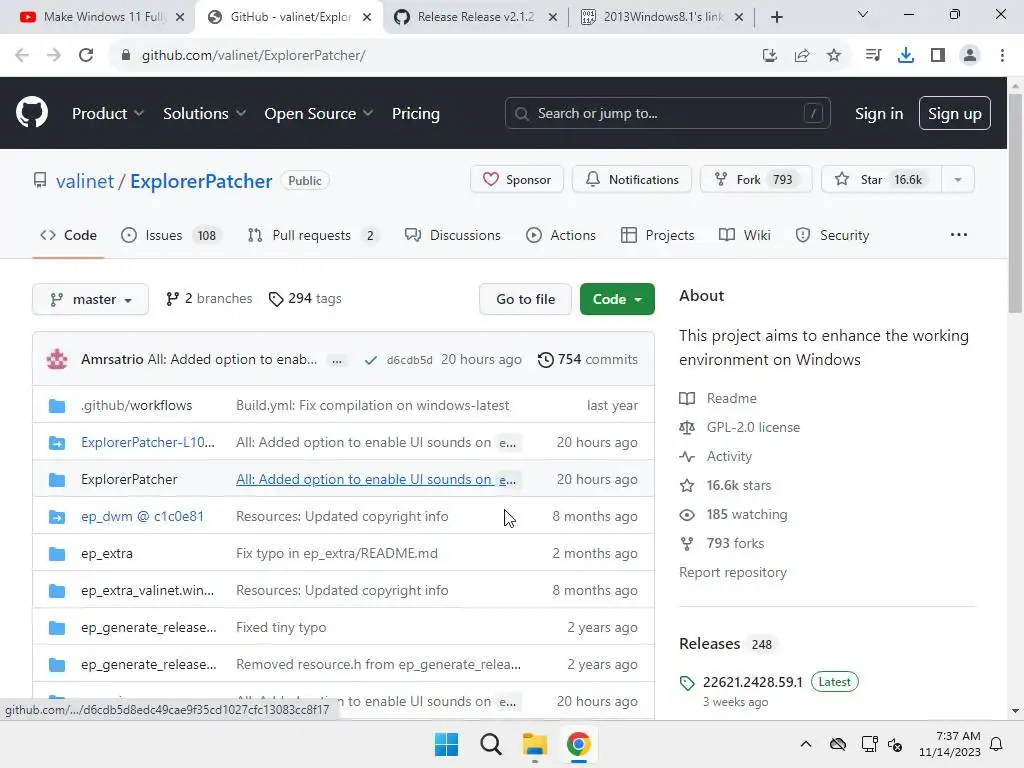Image resolution: width=1024 pixels, height=768 pixels.
Task: Click the repository icon next to valinet
Action: click(x=40, y=180)
